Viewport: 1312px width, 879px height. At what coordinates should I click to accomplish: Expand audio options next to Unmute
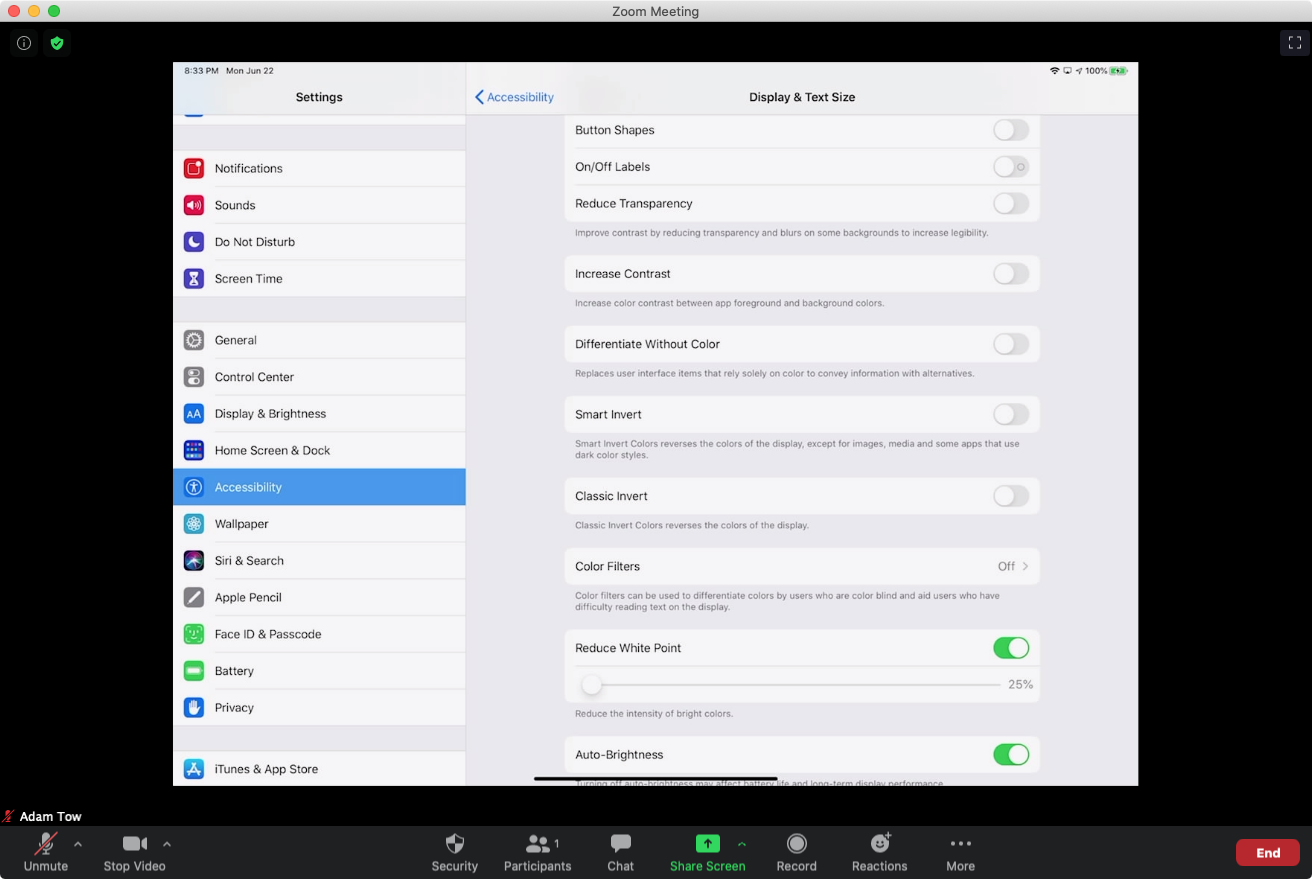pyautogui.click(x=77, y=843)
